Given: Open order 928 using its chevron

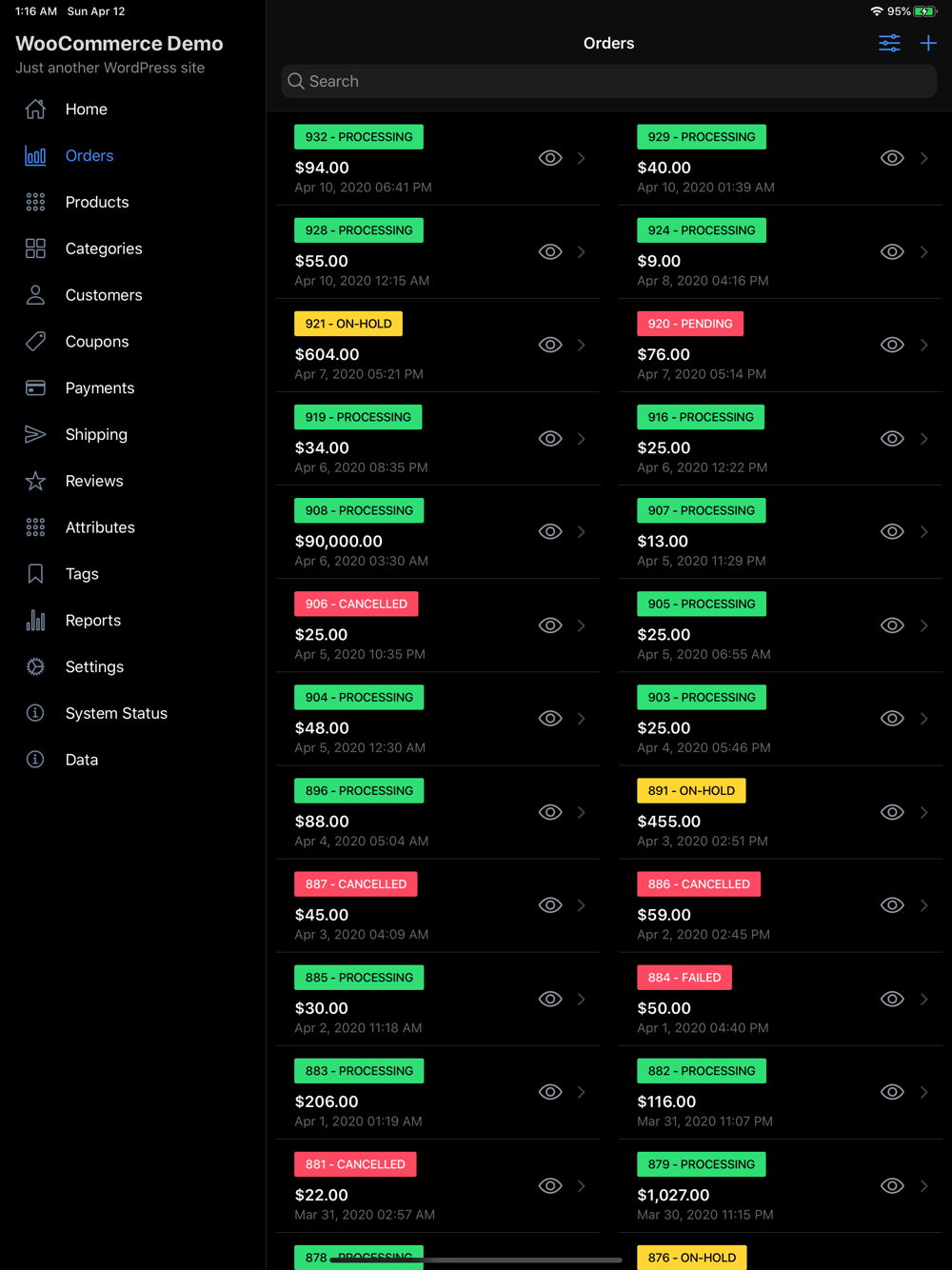Looking at the screenshot, I should [x=581, y=251].
